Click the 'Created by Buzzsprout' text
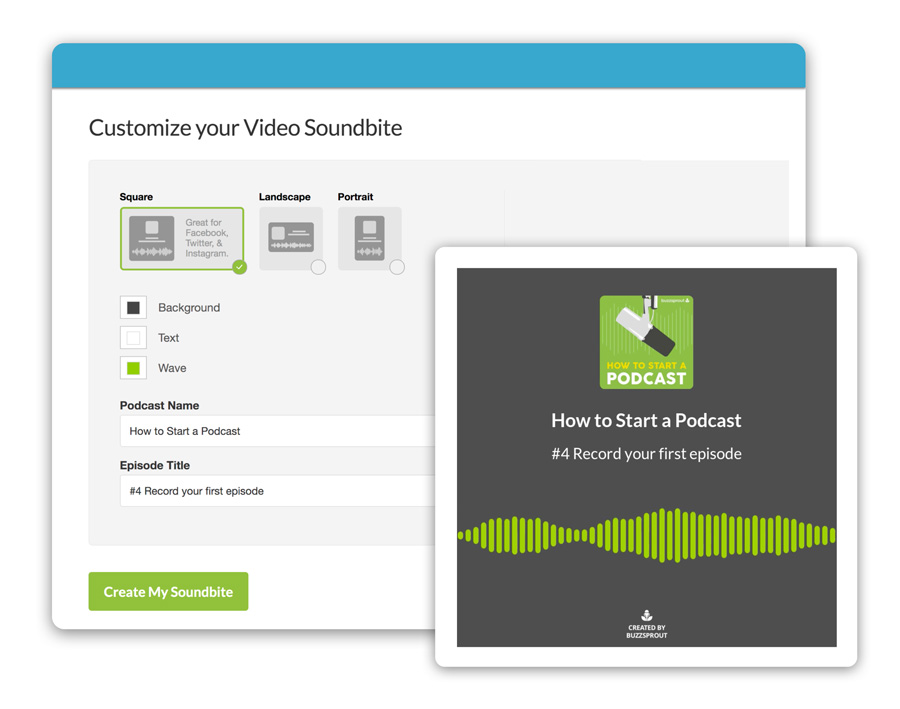 pos(646,631)
